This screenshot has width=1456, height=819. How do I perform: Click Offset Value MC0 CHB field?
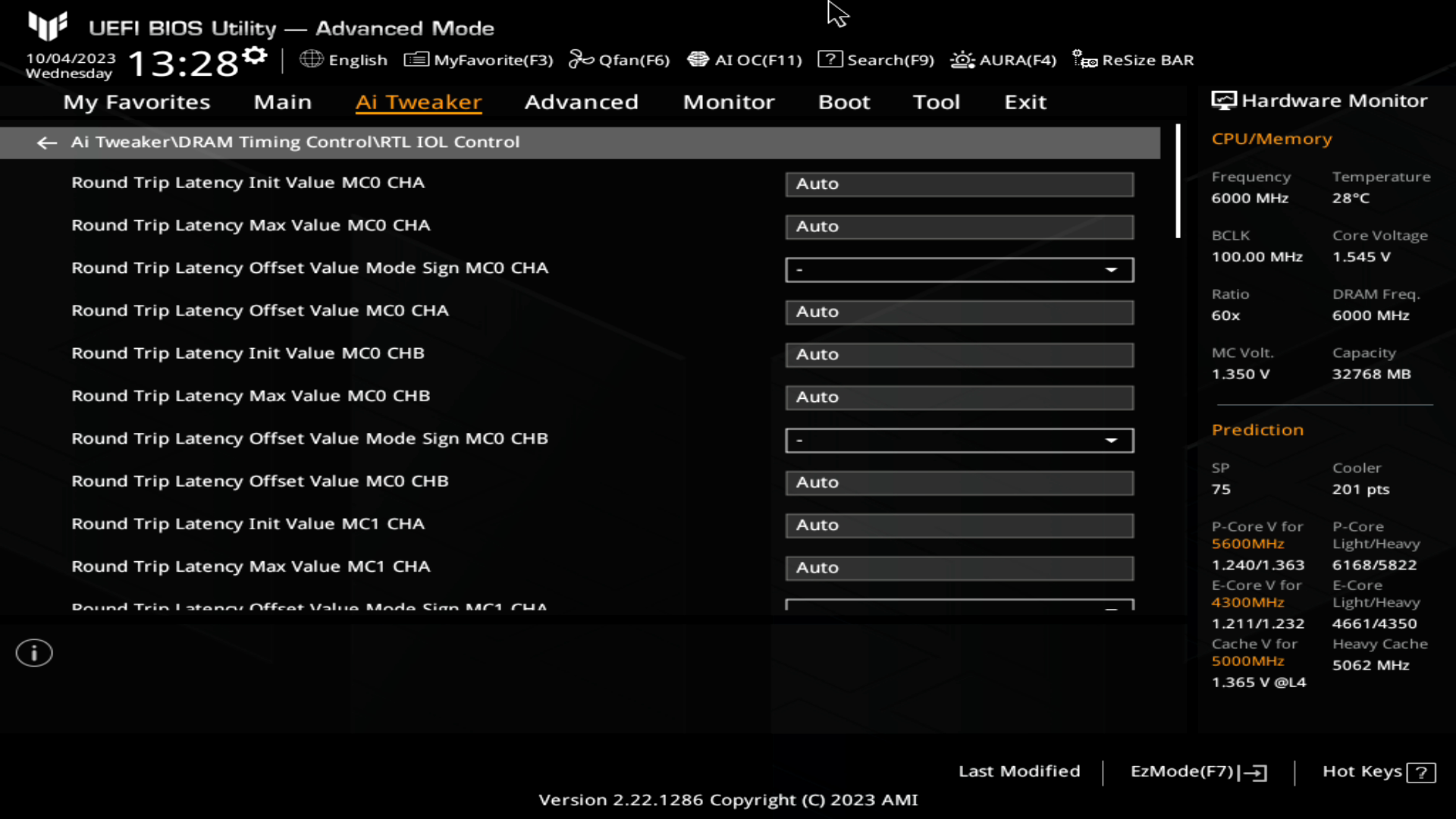point(959,483)
